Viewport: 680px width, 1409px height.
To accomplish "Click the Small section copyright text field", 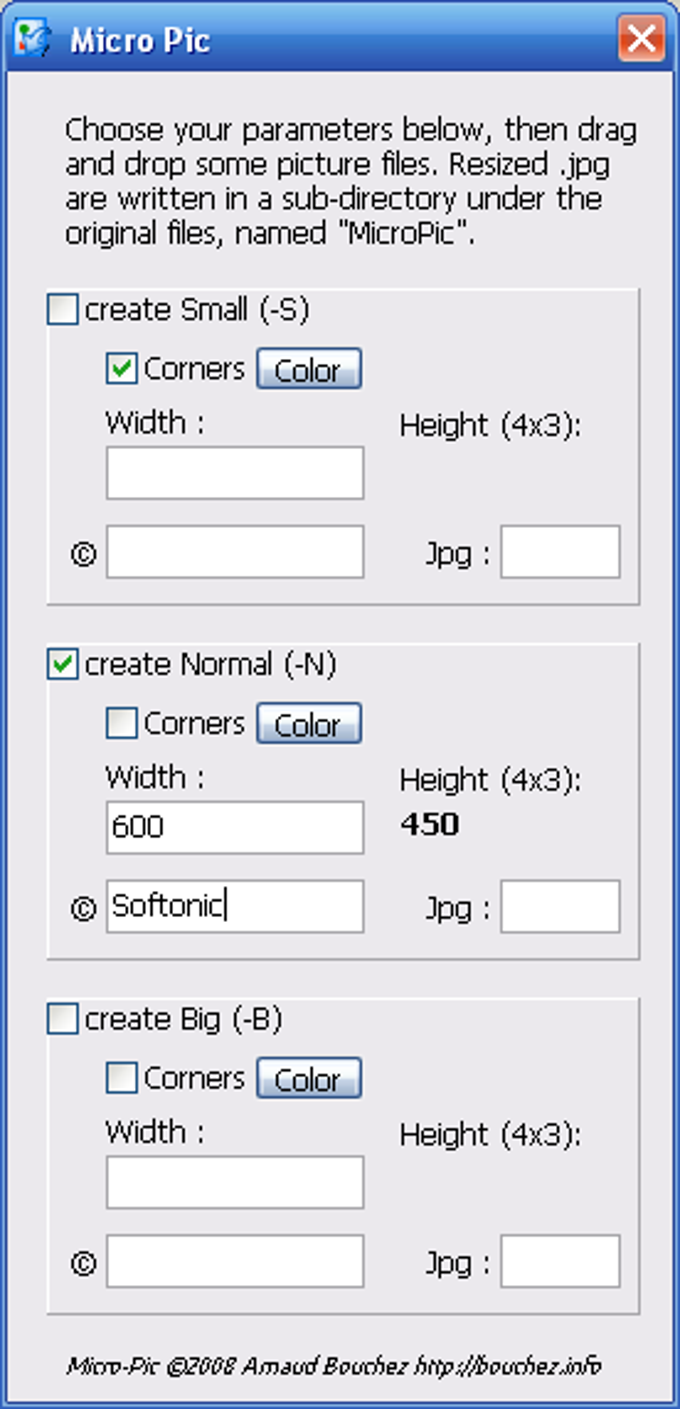I will 235,552.
